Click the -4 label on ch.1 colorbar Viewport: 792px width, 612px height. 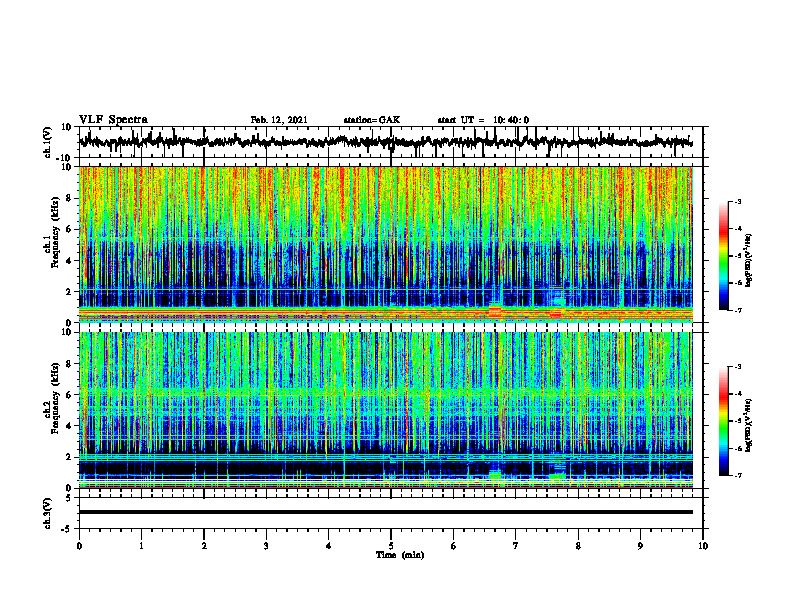(738, 229)
